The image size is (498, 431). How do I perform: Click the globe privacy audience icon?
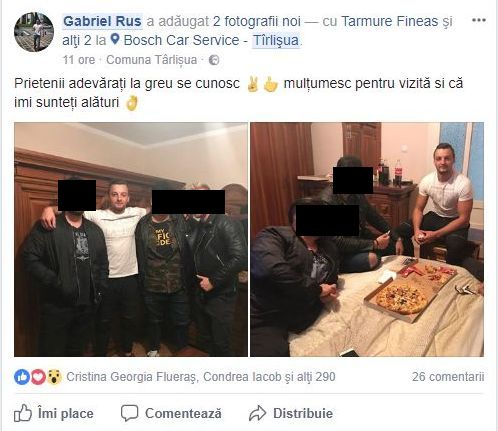(214, 60)
